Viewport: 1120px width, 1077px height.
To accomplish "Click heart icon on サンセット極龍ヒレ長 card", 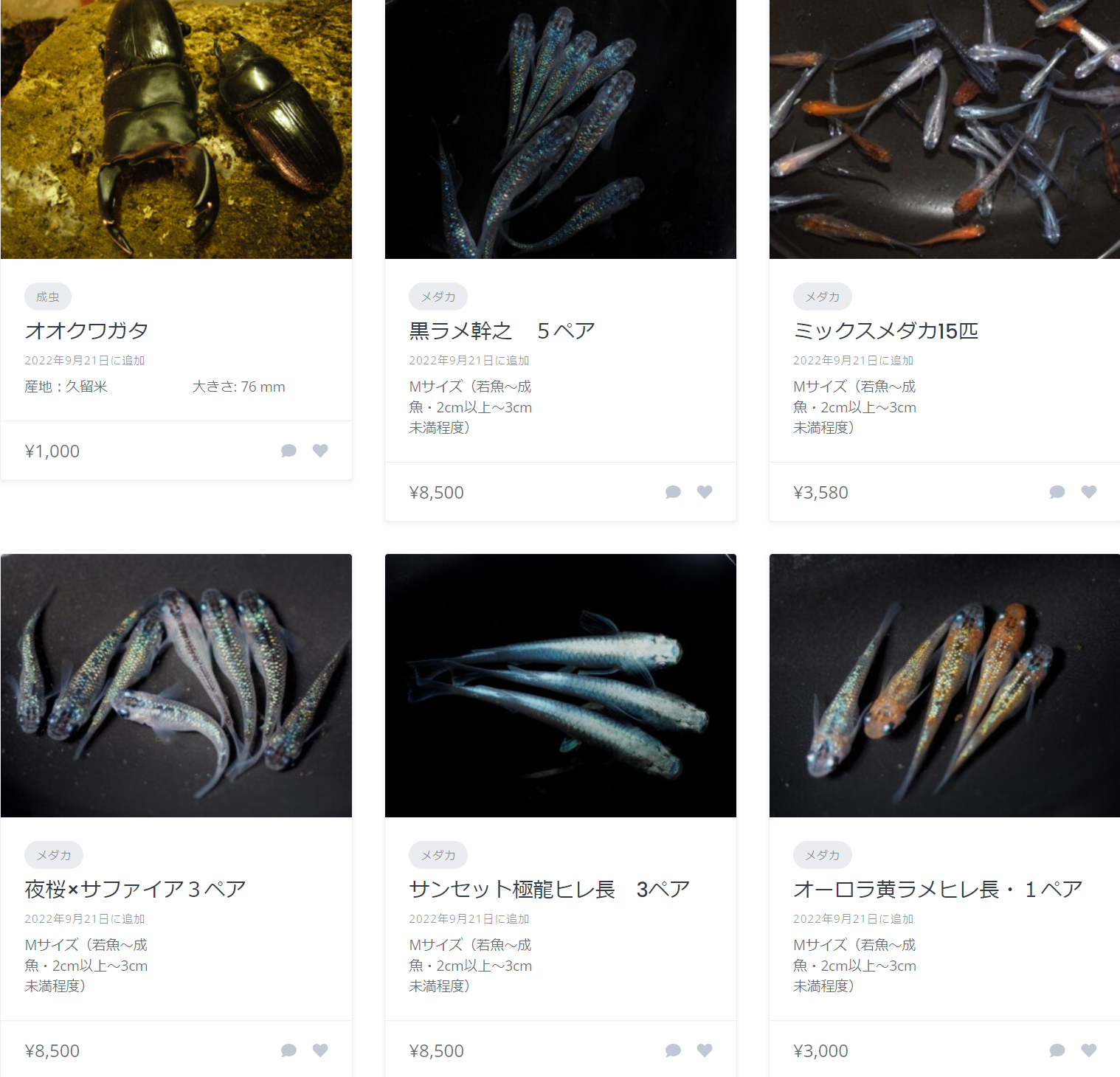I will click(x=705, y=1050).
